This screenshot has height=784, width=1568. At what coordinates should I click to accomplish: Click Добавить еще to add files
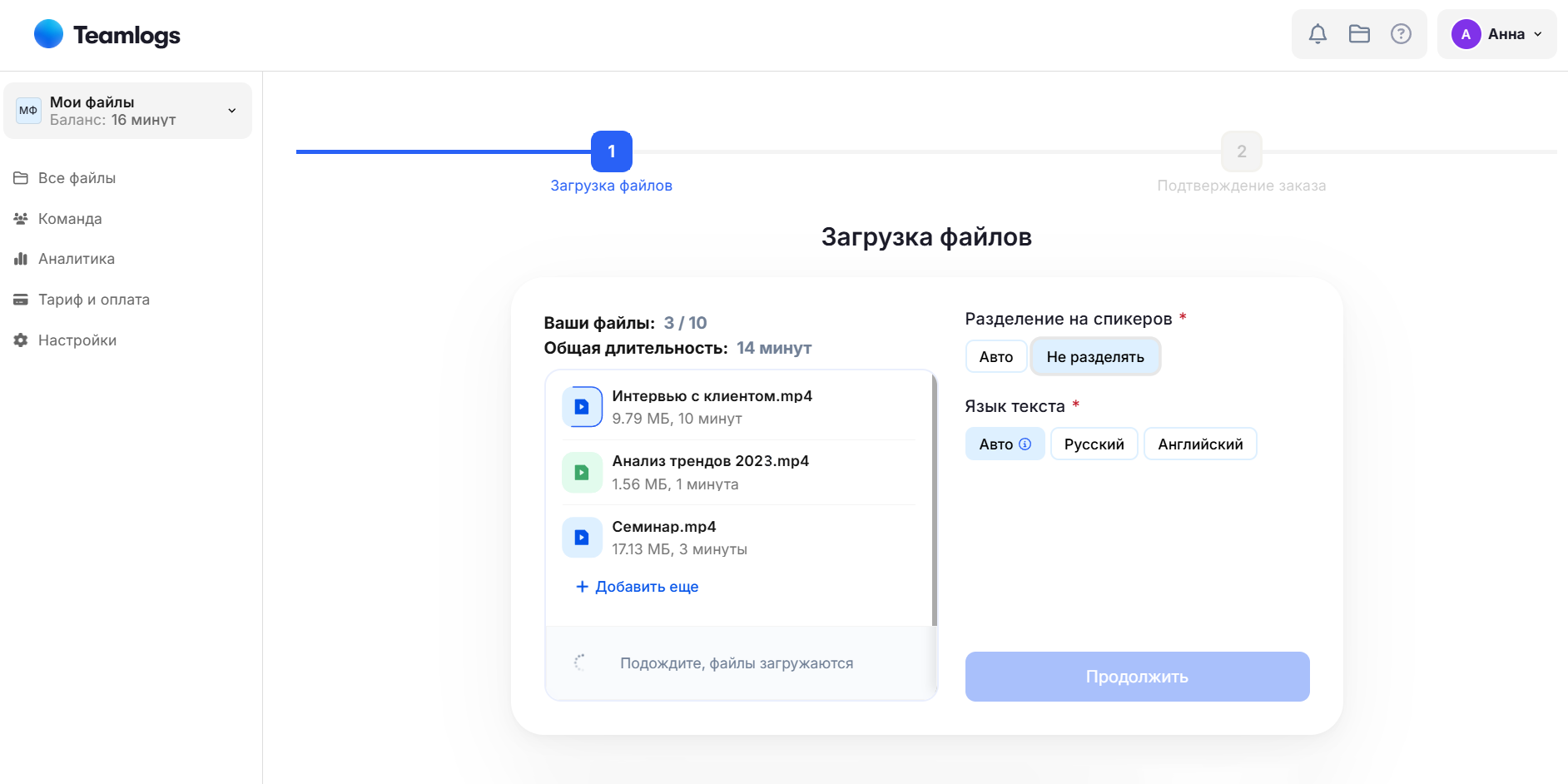(638, 587)
